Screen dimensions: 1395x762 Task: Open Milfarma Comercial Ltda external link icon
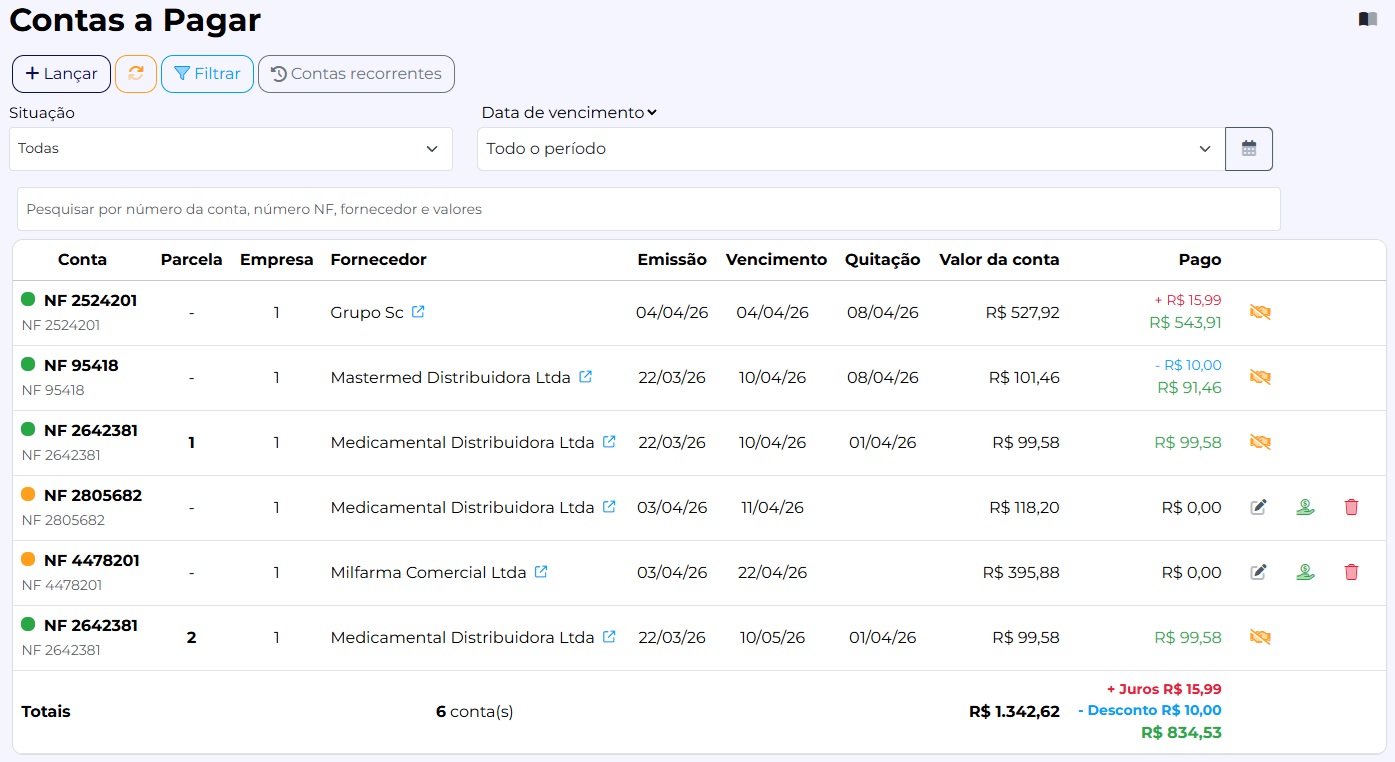pos(541,572)
